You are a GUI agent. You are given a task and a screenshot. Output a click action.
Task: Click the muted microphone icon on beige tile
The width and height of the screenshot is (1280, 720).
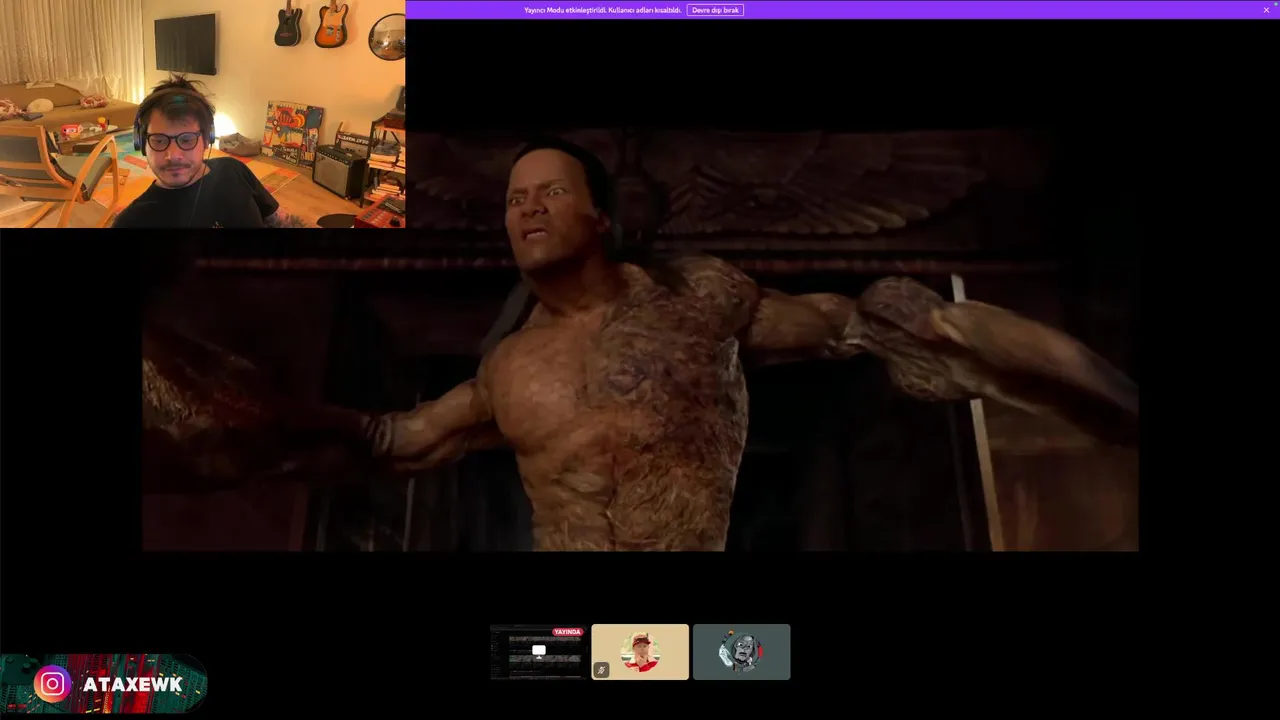click(601, 670)
